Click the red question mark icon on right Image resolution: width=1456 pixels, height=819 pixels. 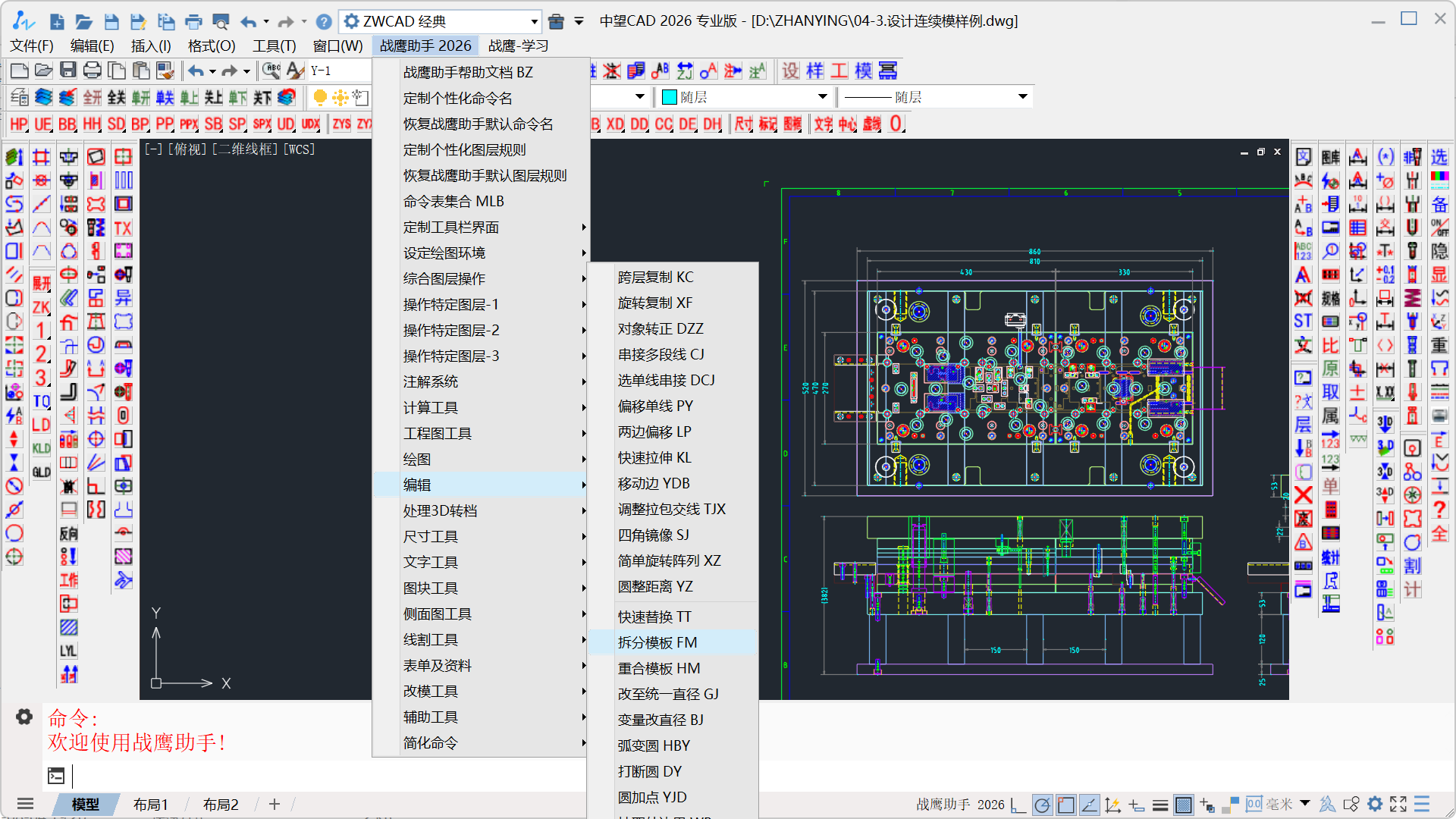coord(1439,510)
